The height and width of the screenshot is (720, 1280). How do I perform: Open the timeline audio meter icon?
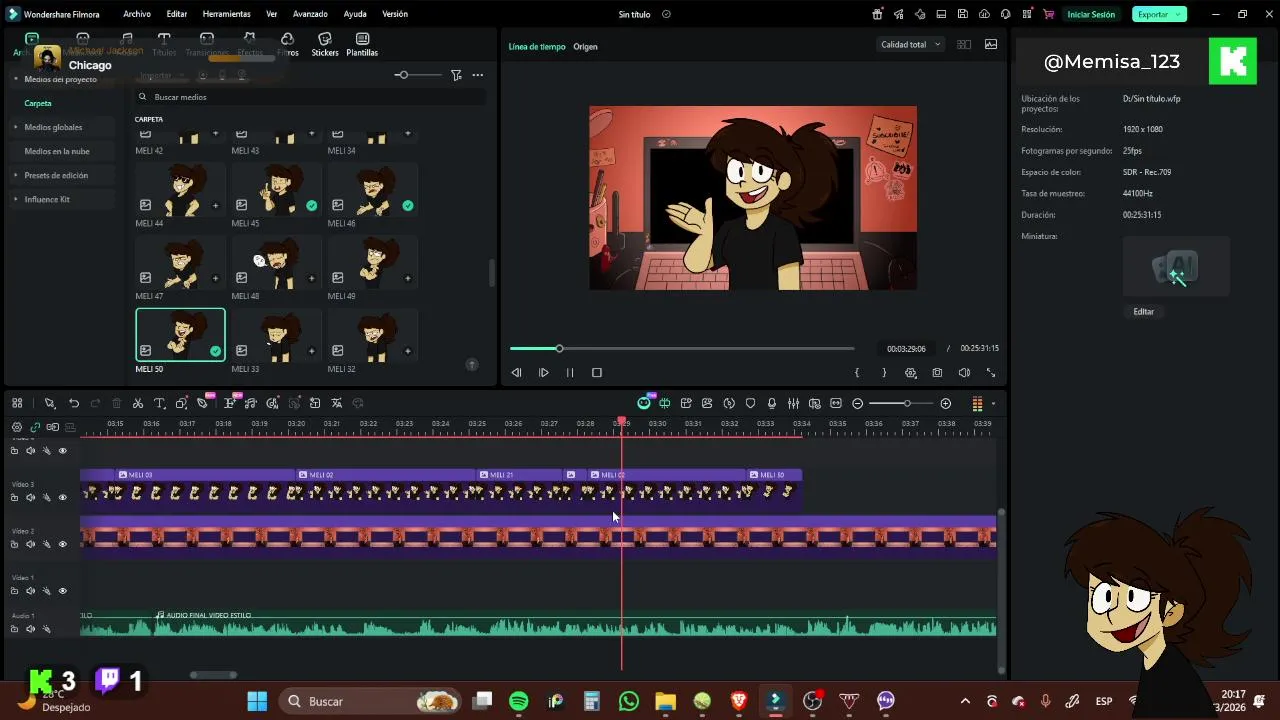977,403
